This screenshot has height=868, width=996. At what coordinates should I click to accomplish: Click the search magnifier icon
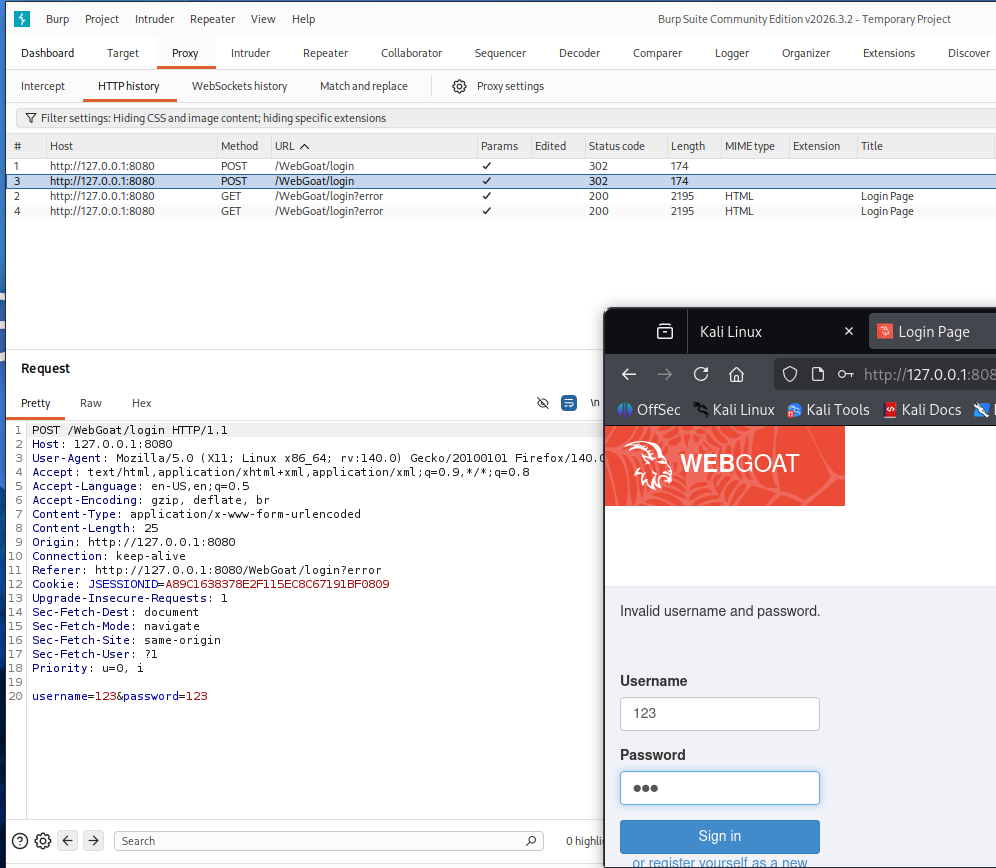[x=531, y=841]
